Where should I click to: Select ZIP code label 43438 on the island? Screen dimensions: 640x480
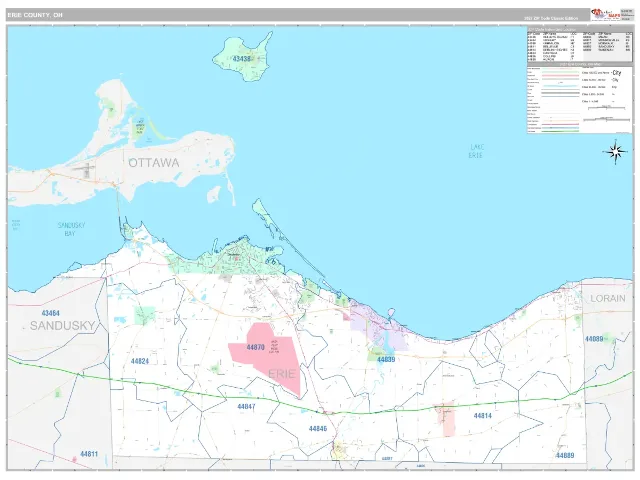tap(242, 59)
